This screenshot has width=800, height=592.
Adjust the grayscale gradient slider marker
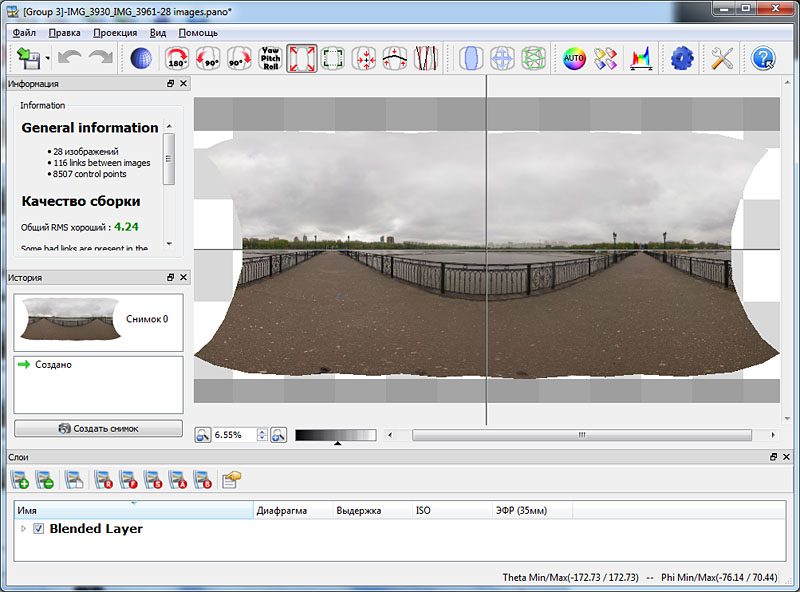pos(337,443)
